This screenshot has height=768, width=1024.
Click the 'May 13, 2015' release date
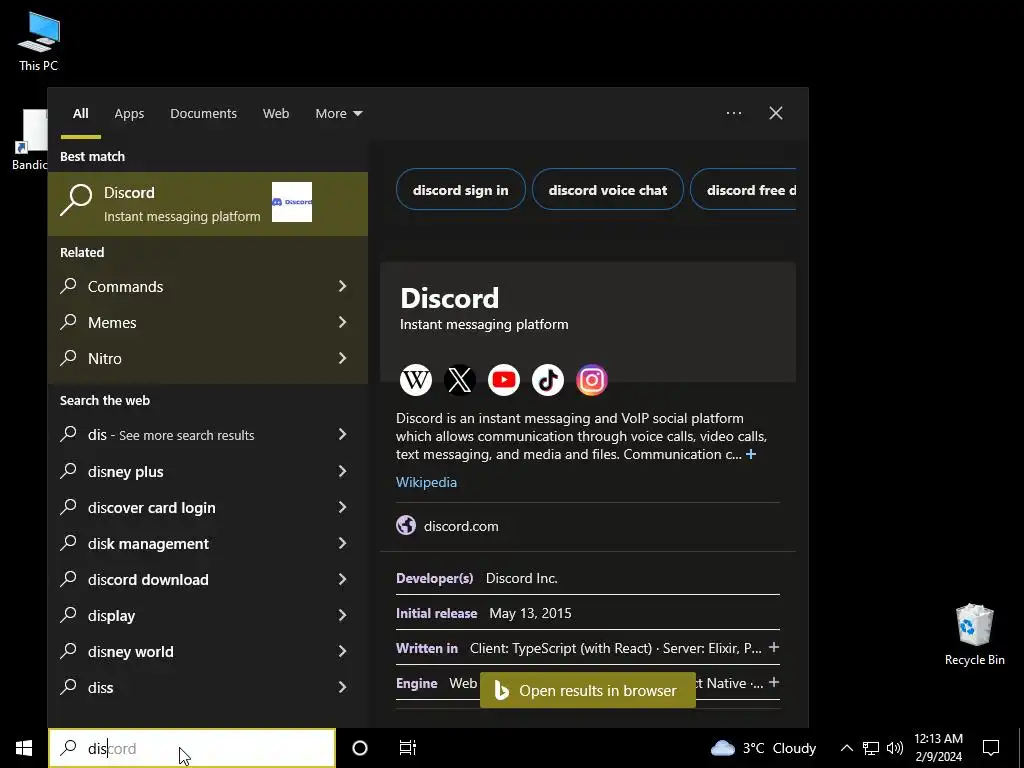coord(530,613)
